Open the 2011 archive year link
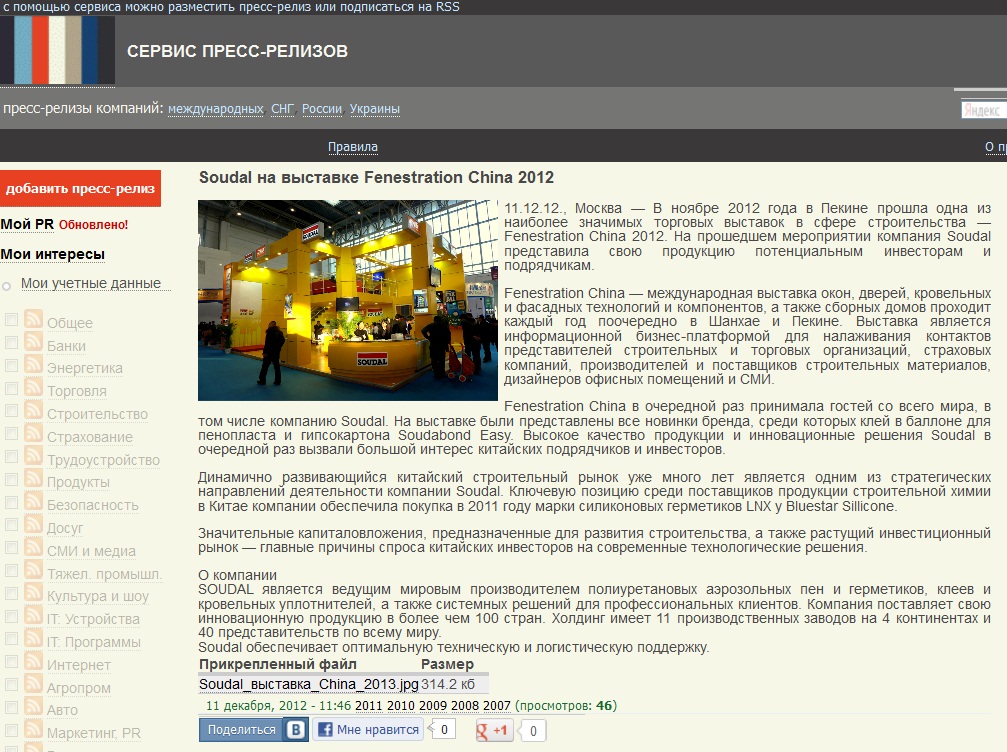 coord(369,706)
